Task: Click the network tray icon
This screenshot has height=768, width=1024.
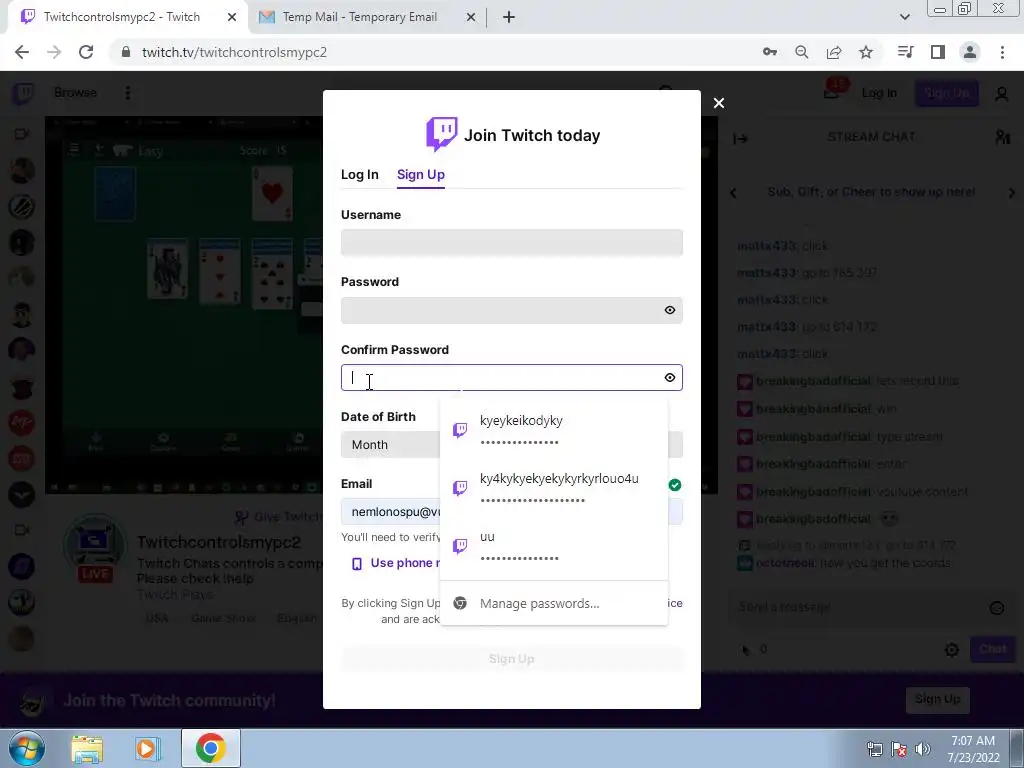Action: (x=874, y=749)
